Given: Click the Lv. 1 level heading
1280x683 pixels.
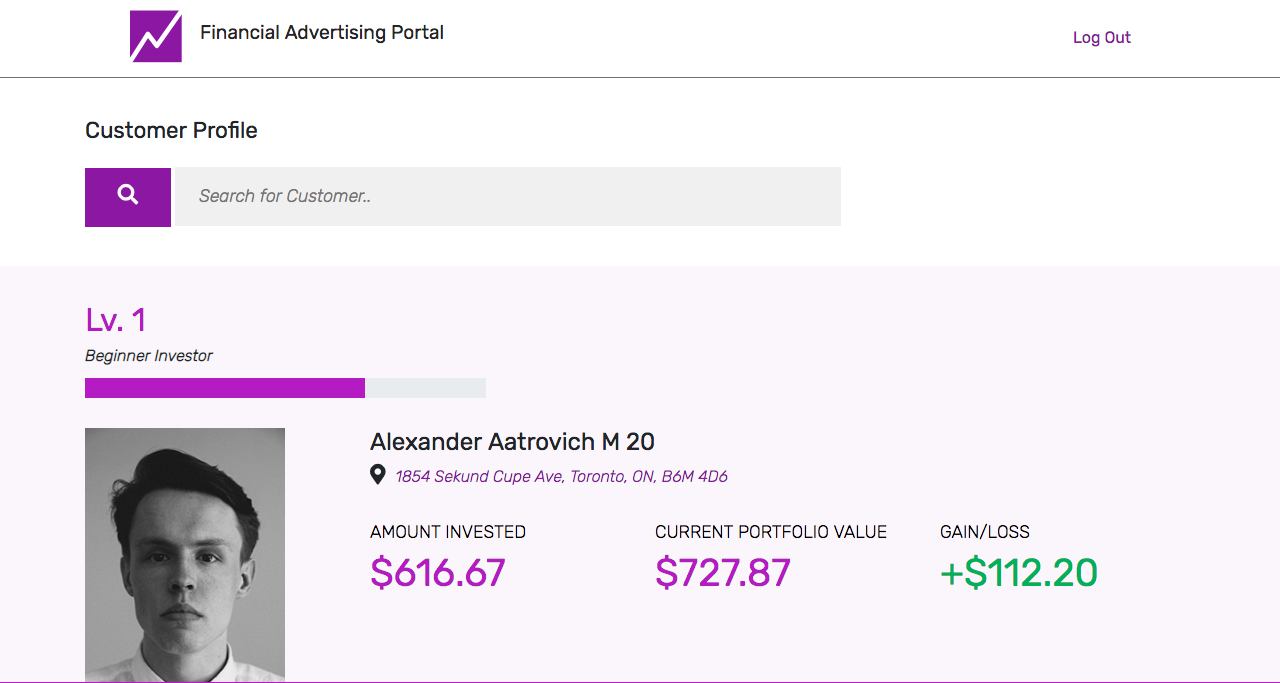Looking at the screenshot, I should click(x=116, y=321).
